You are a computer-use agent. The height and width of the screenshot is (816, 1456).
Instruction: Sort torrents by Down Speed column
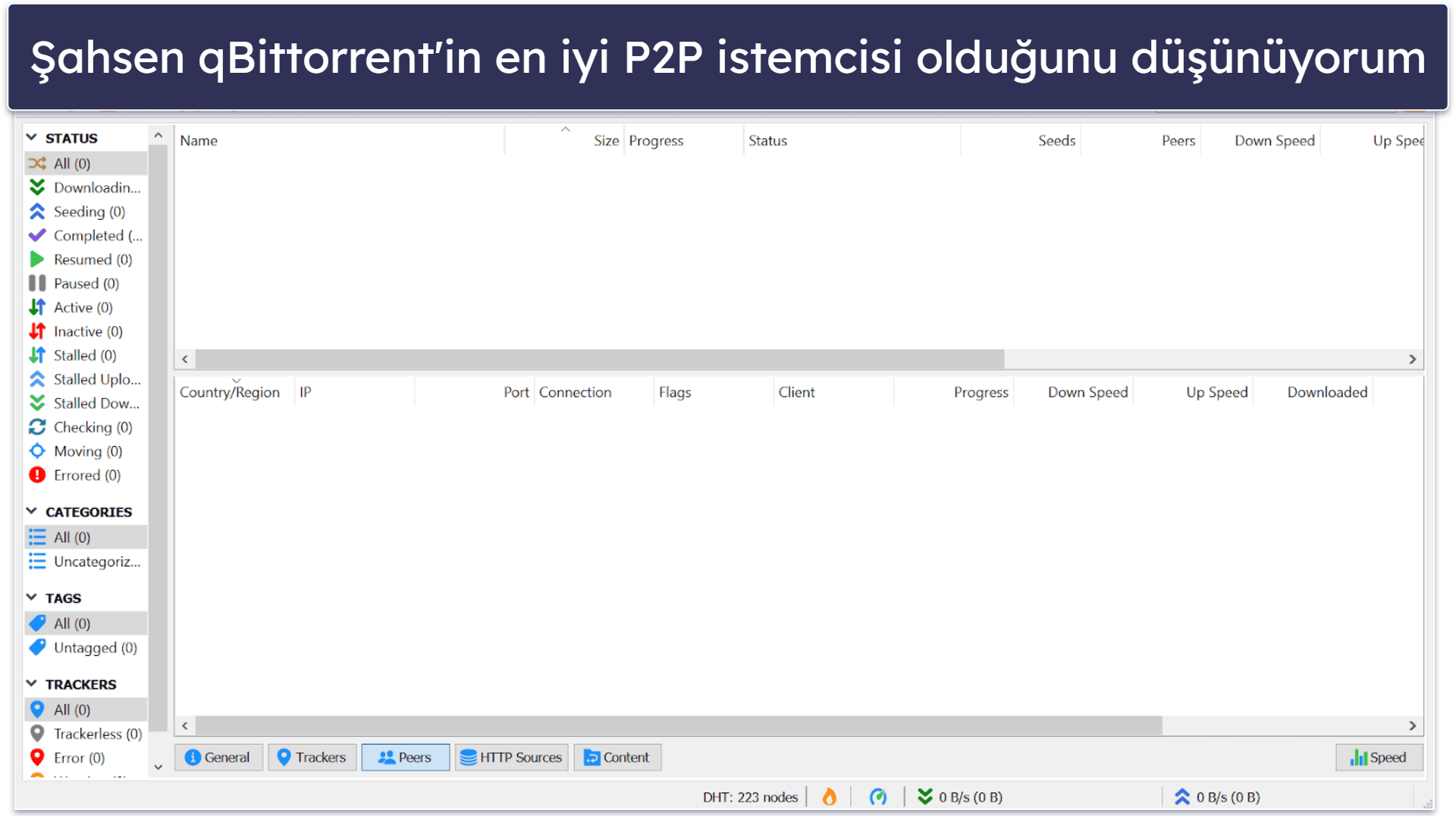tap(1260, 140)
